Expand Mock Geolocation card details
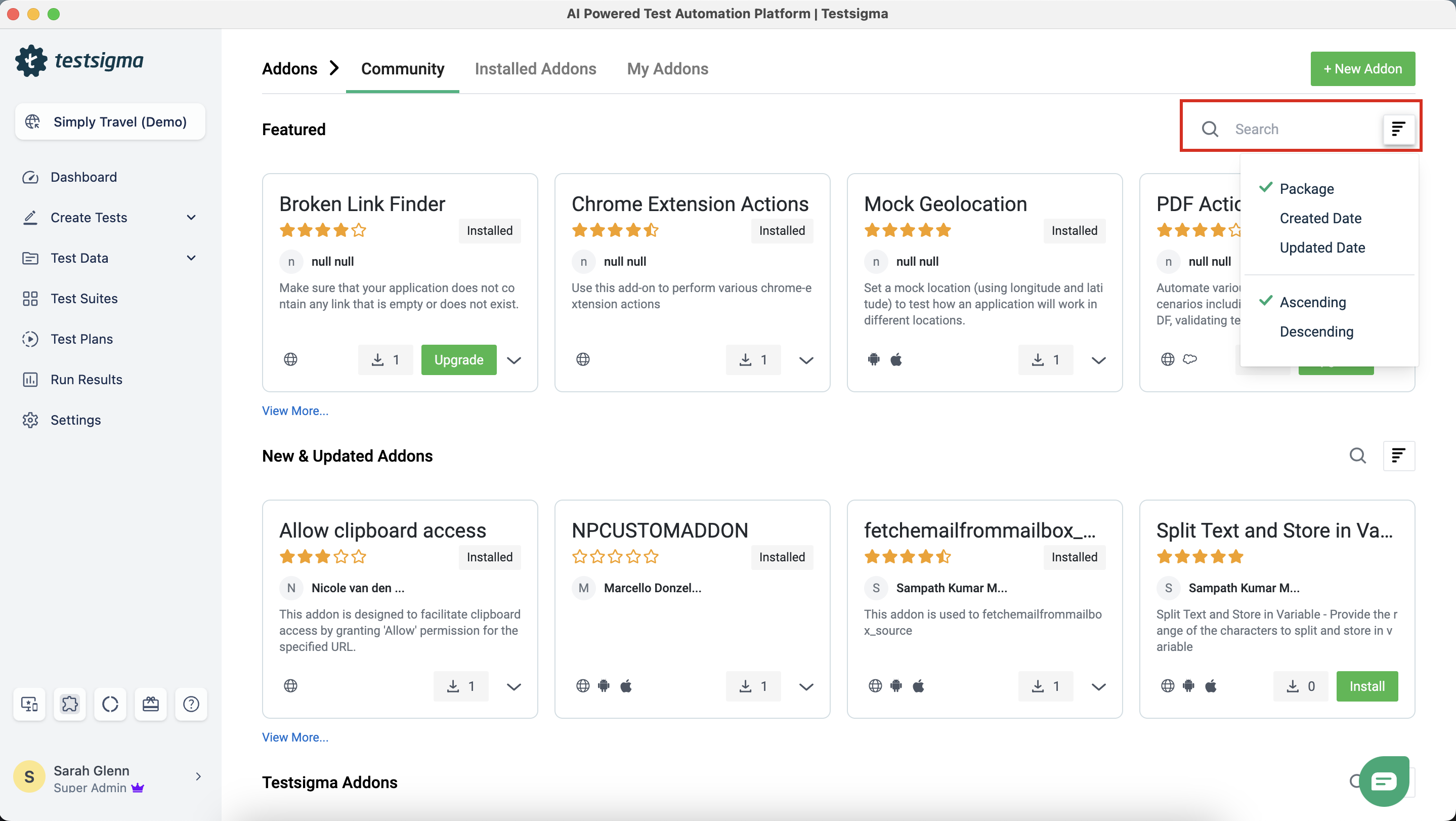The width and height of the screenshot is (1456, 821). click(1098, 360)
